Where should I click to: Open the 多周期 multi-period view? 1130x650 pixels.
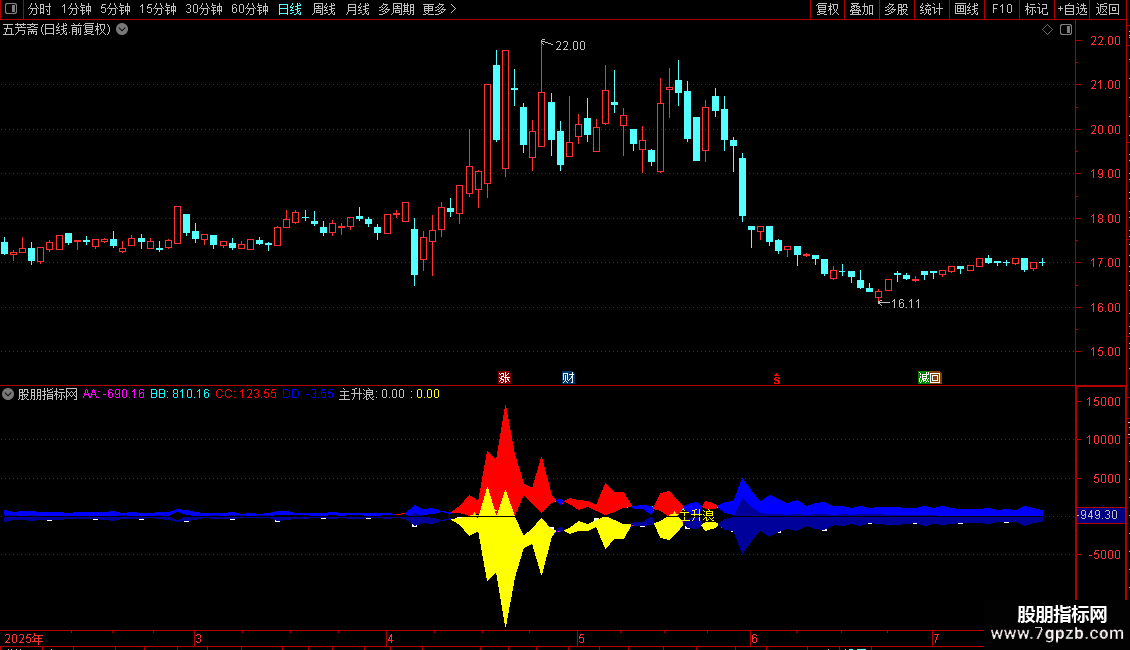[x=396, y=9]
